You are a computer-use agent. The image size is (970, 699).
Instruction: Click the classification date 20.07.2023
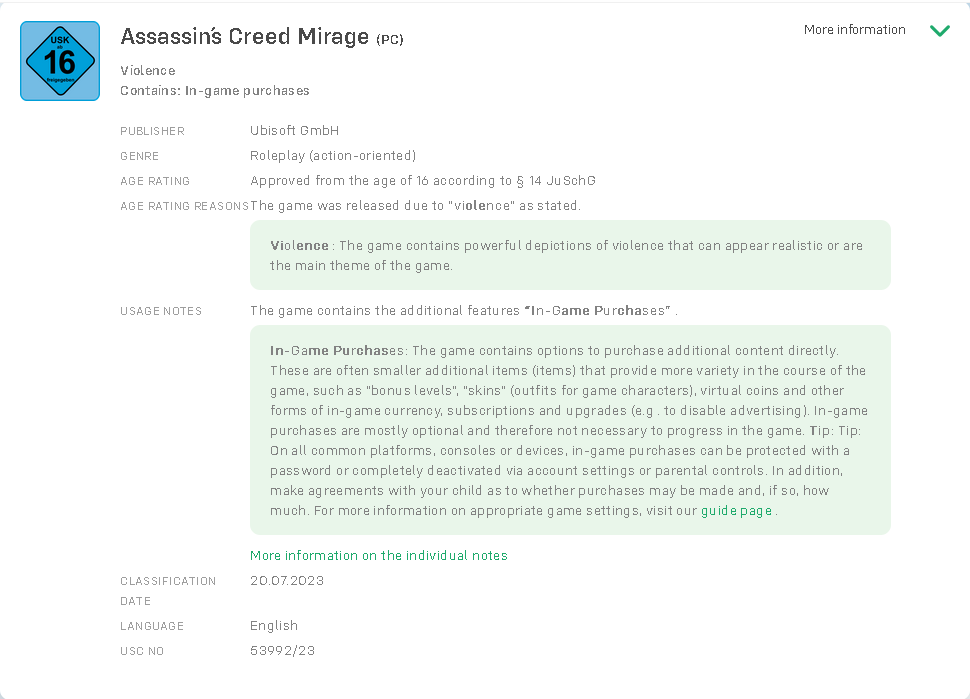(286, 581)
